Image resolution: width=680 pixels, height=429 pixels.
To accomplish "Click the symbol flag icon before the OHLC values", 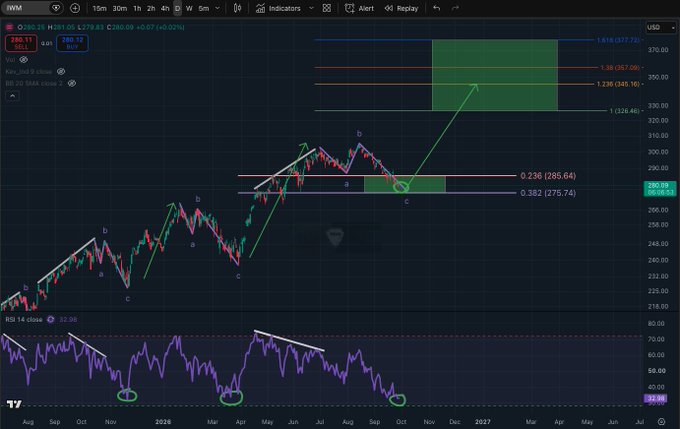I will tap(9, 27).
